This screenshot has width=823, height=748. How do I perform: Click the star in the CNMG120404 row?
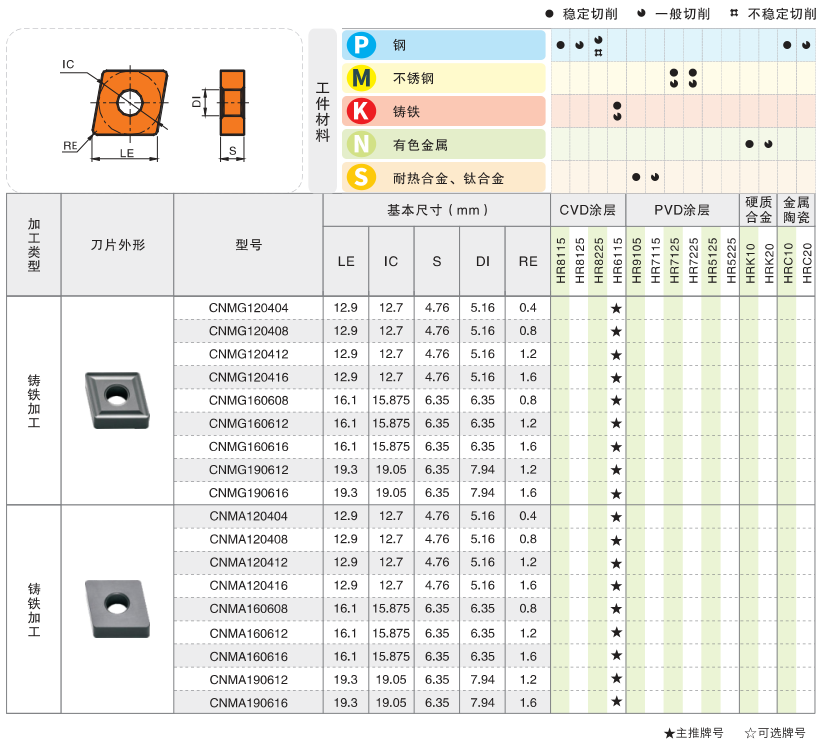[616, 308]
